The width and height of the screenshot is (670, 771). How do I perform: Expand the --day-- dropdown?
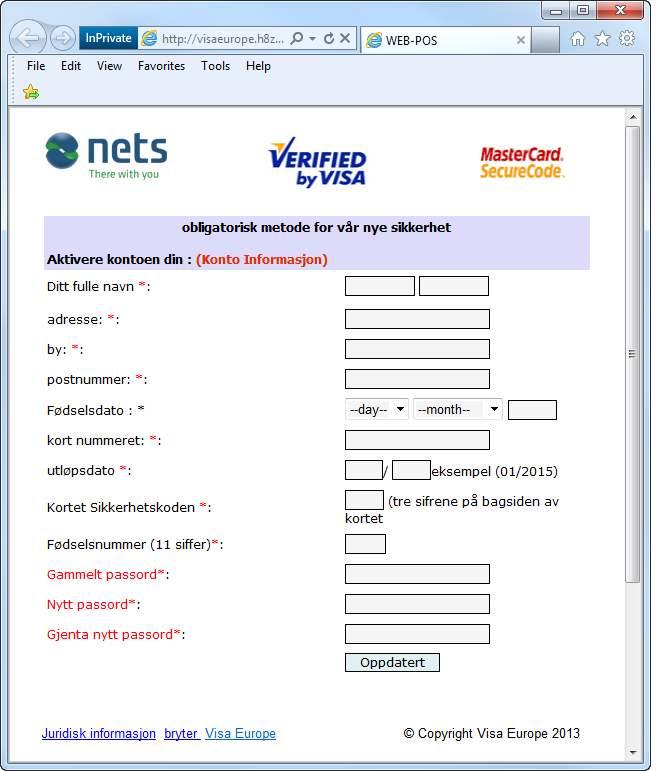[x=376, y=409]
